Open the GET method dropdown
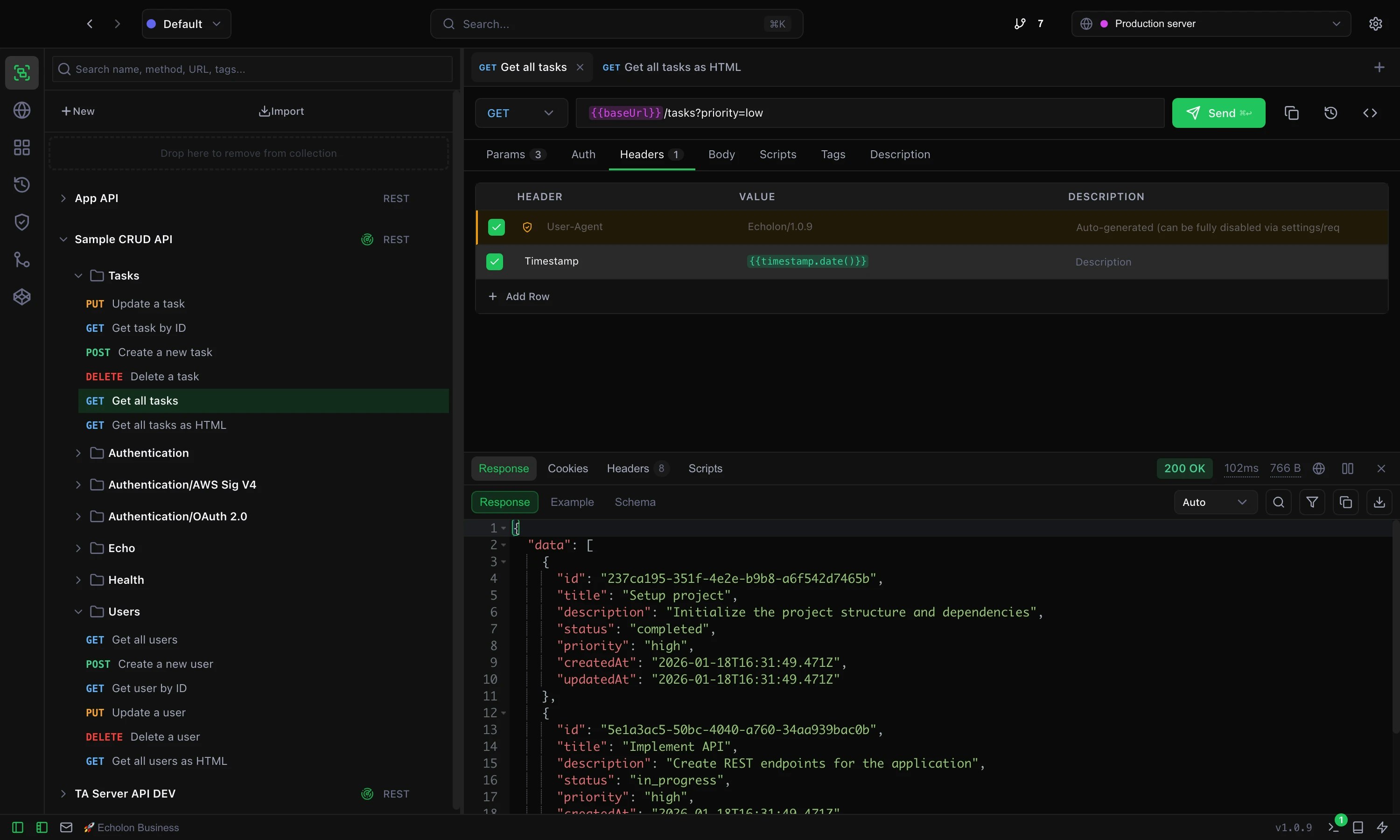The width and height of the screenshot is (1400, 840). (520, 112)
